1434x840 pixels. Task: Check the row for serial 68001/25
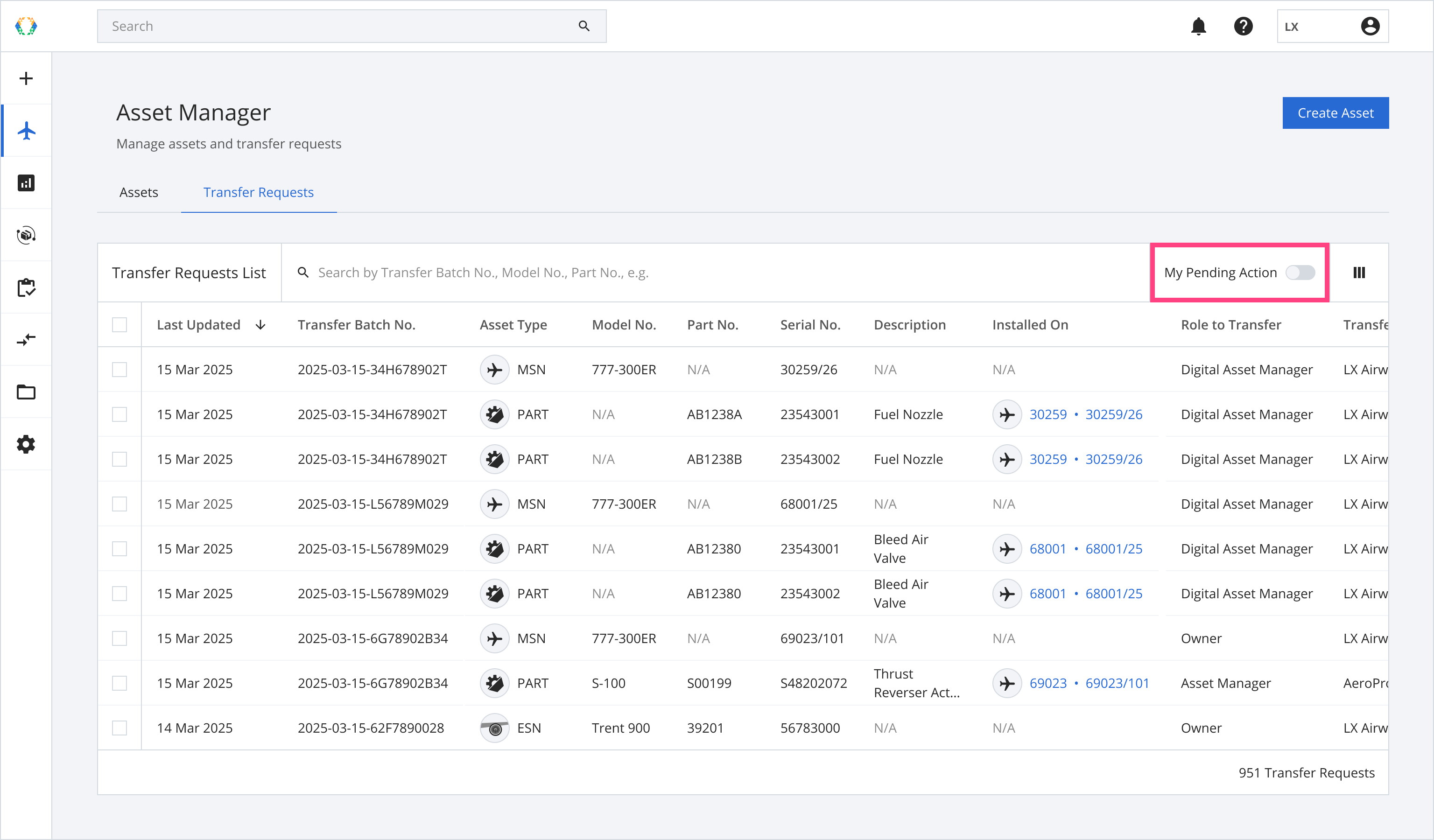click(x=119, y=504)
